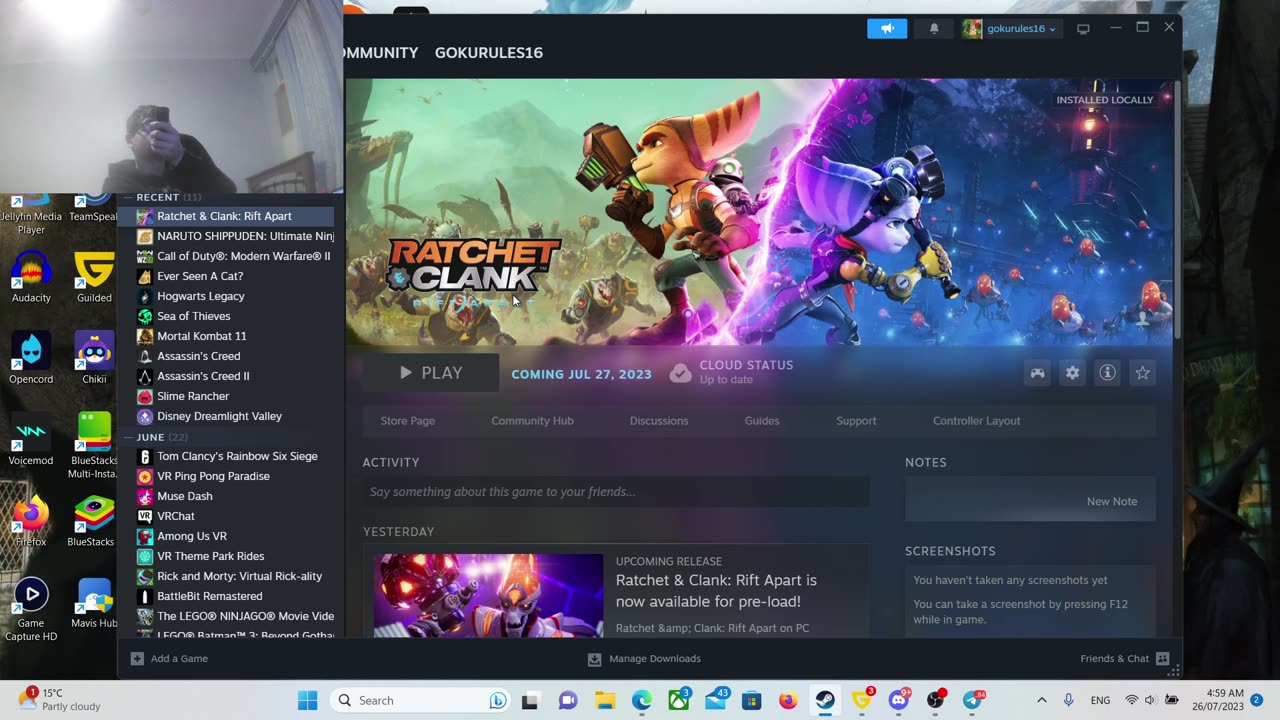Open the Store Page tab

(408, 421)
